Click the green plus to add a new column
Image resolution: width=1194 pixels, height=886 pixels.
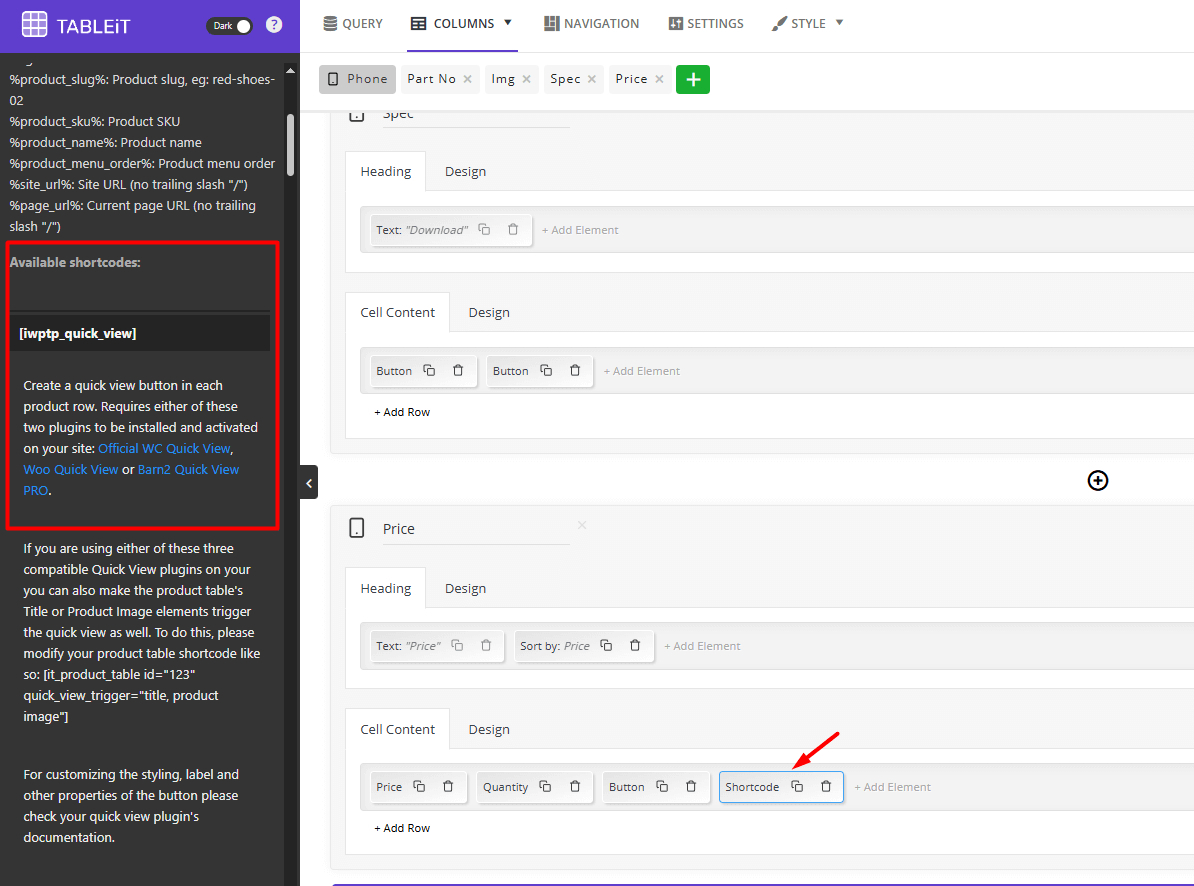tap(693, 79)
